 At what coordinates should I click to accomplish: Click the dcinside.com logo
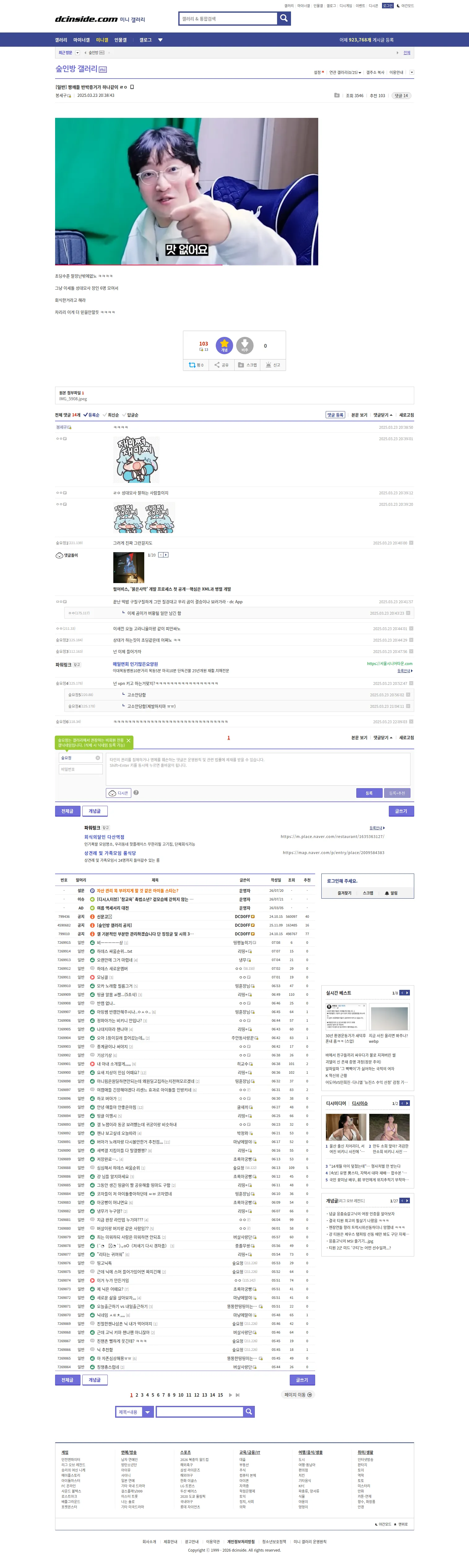pos(86,19)
